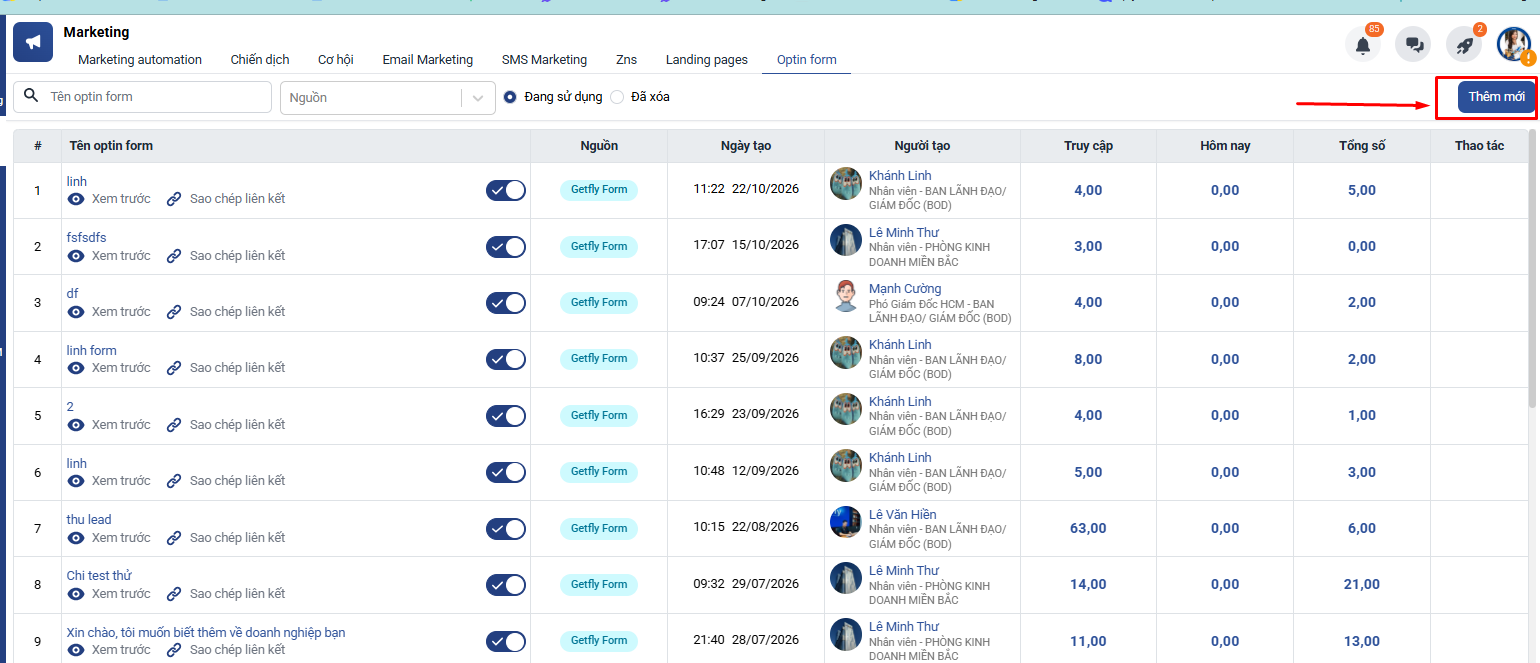Disable the 'df' form switch
The height and width of the screenshot is (663, 1540).
pyautogui.click(x=506, y=303)
